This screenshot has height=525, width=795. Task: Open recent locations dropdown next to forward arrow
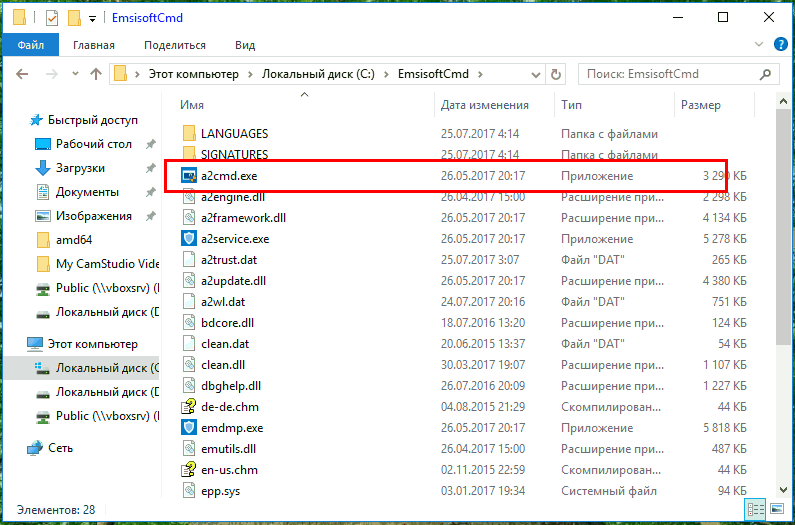[x=76, y=74]
